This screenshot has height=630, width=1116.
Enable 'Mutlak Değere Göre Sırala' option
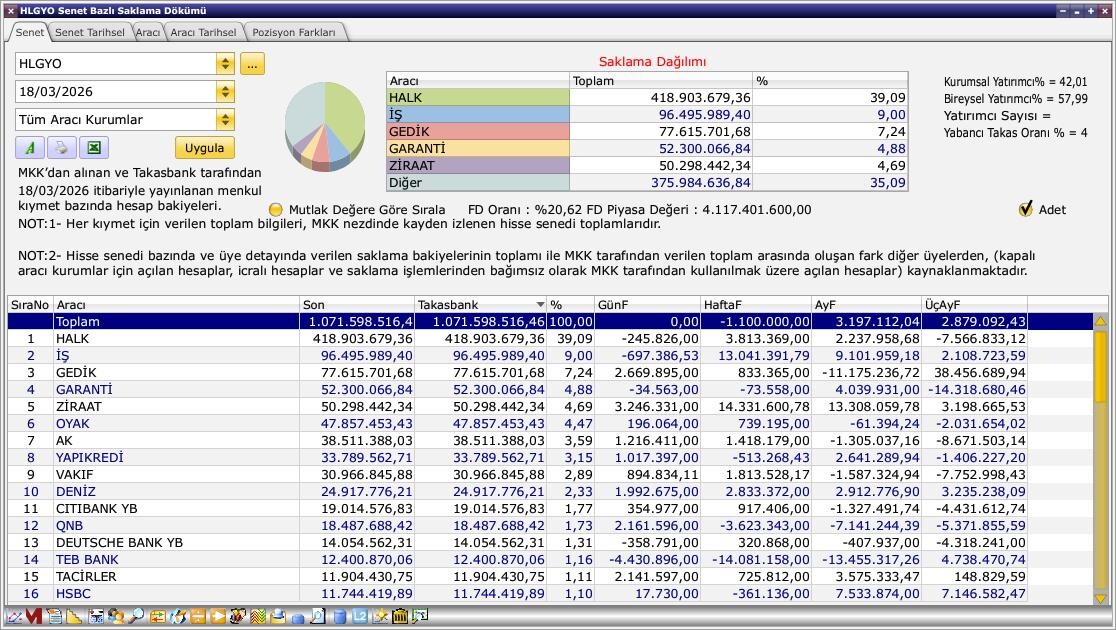point(276,210)
